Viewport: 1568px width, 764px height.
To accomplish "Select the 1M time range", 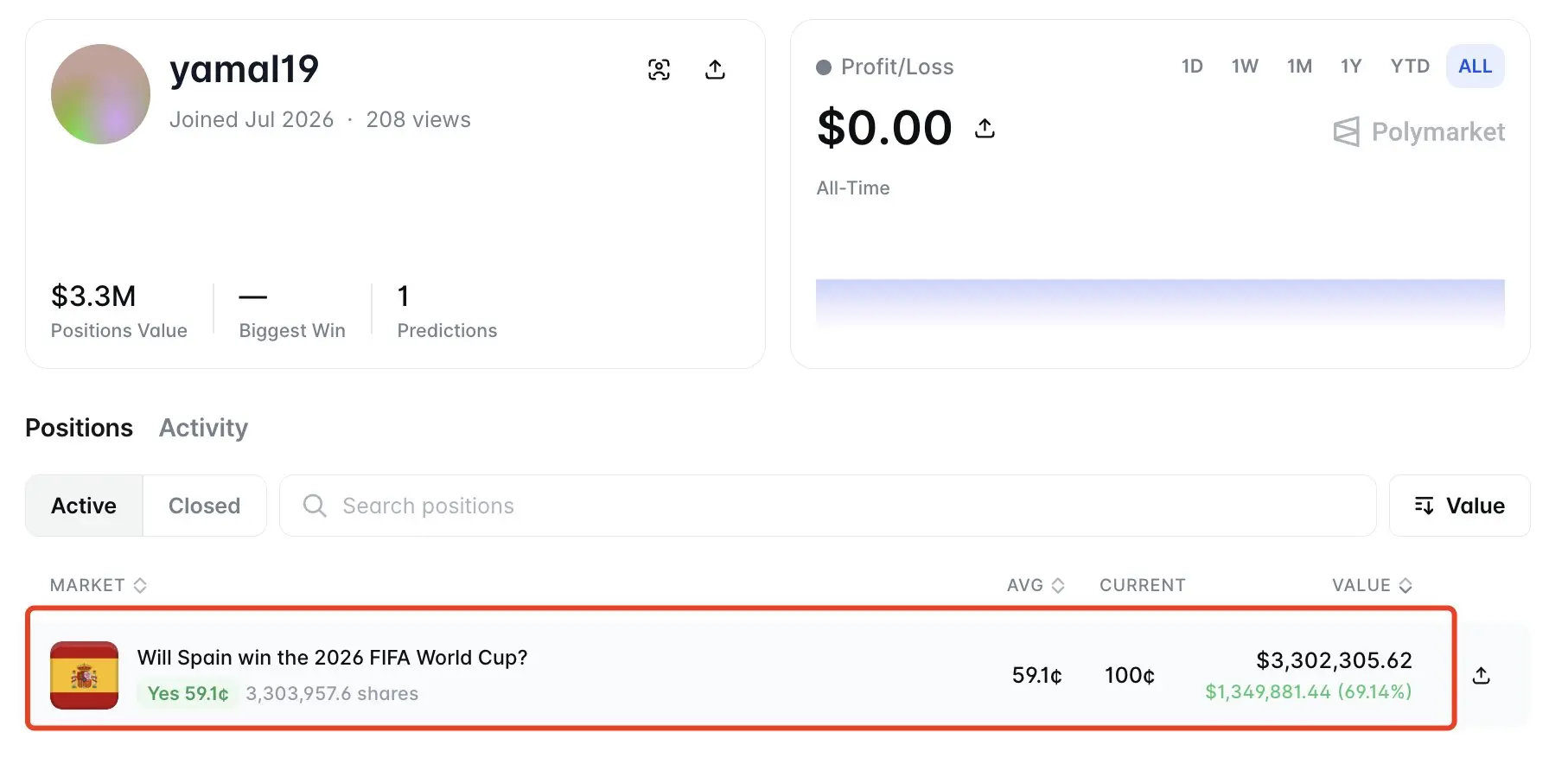I will [1299, 67].
